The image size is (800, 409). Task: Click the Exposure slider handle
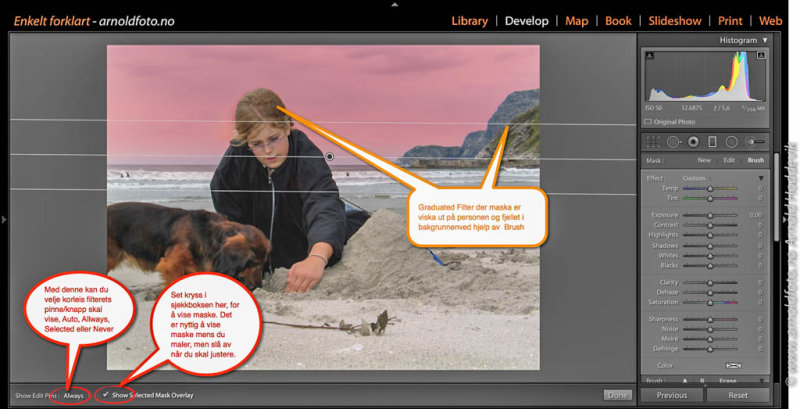click(x=710, y=215)
